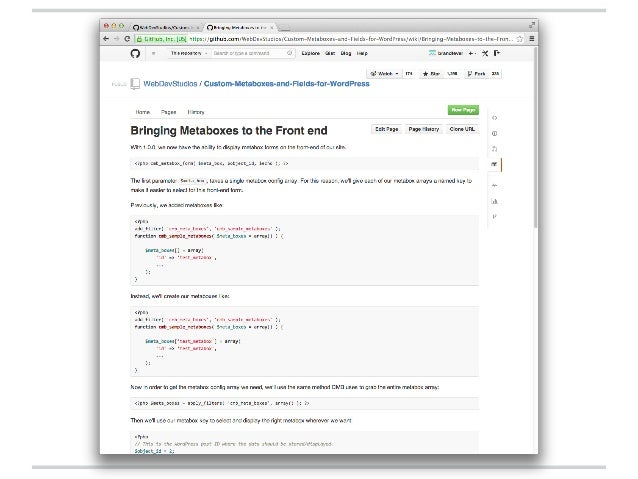The height and width of the screenshot is (479, 638).
Task: Open the WebDevStudios owner link
Action: tap(170, 84)
